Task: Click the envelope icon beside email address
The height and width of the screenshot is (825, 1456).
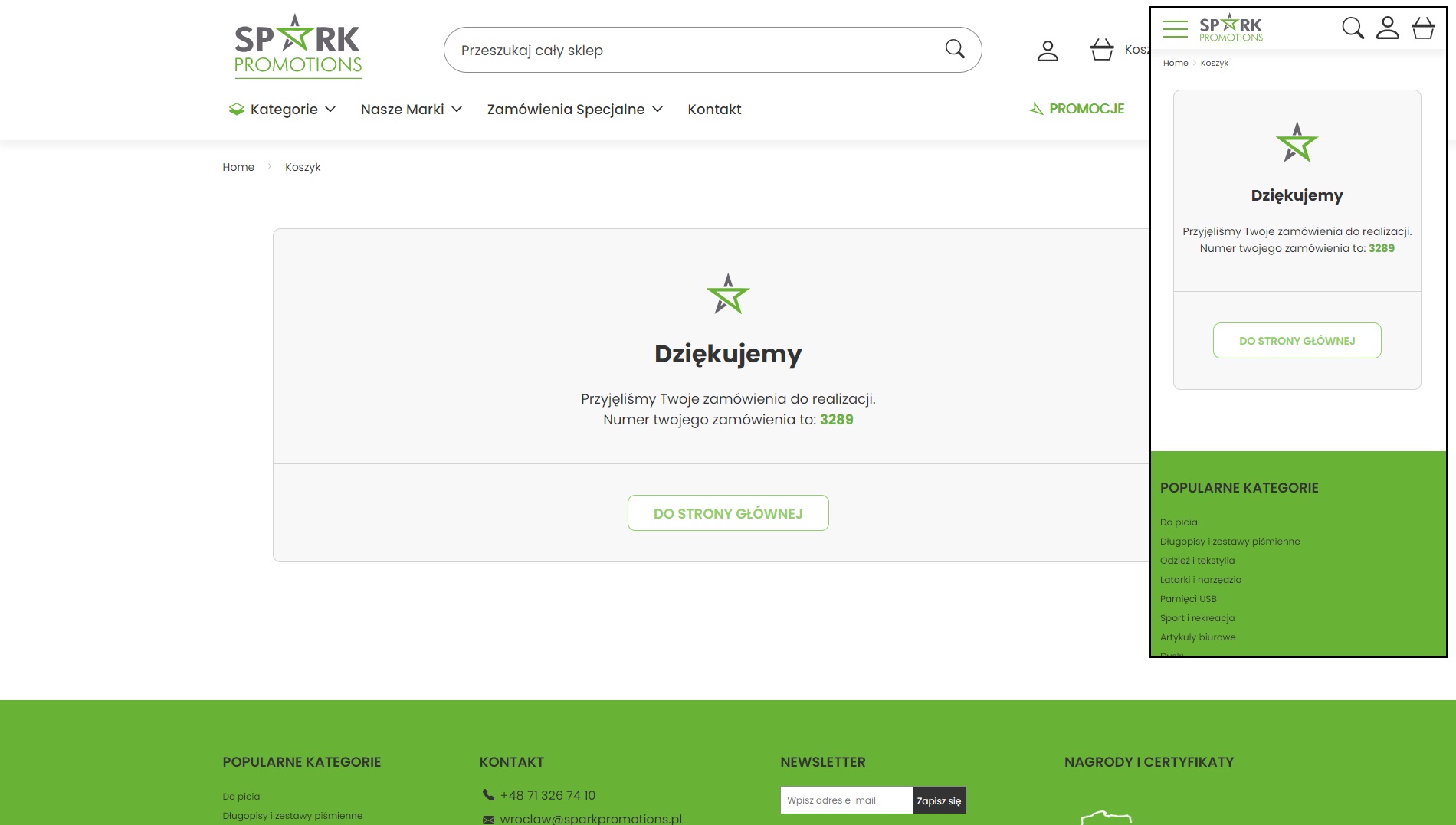Action: click(488, 820)
